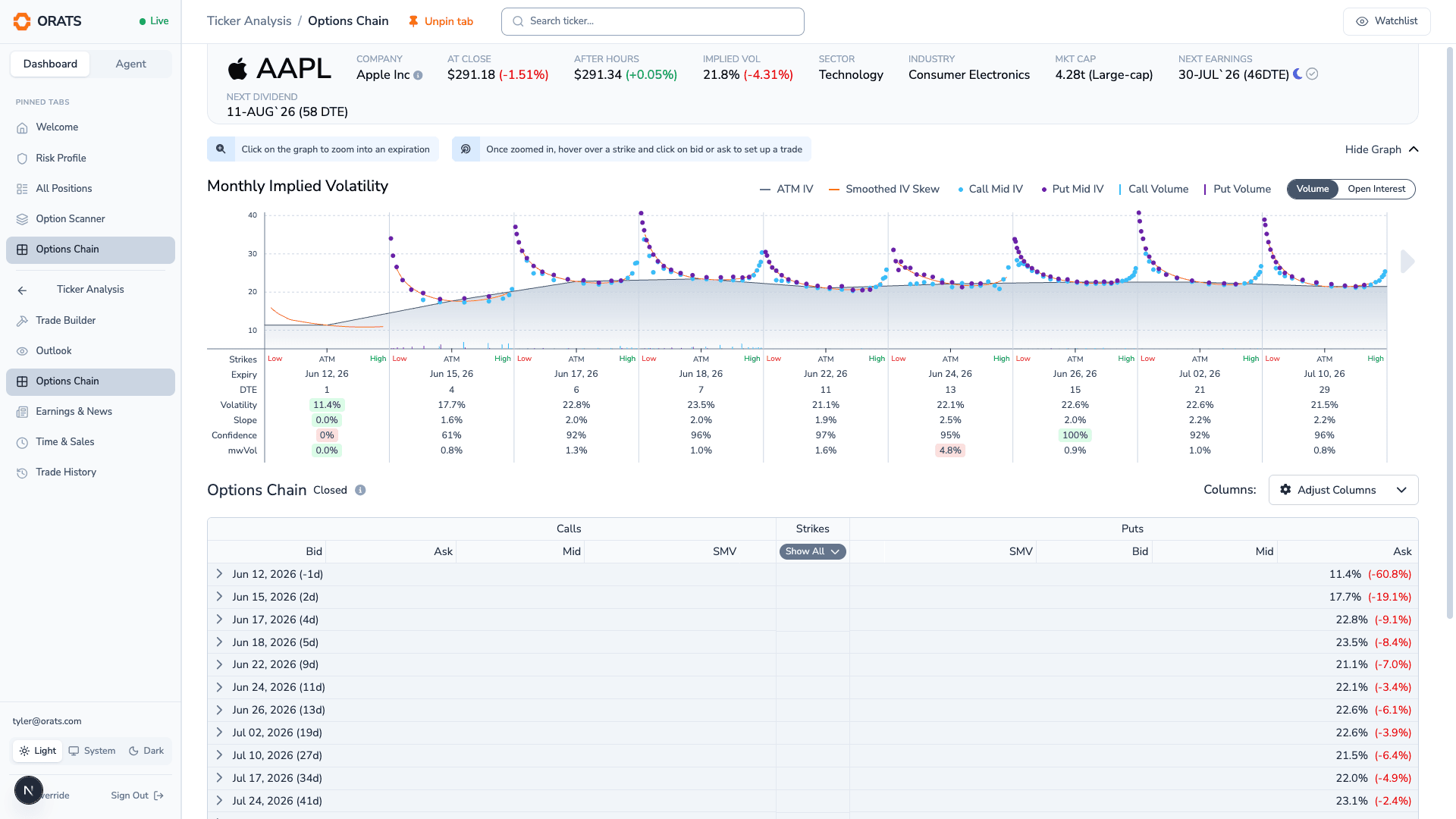This screenshot has height=819, width=1456.
Task: Open the Option Scanner pinned tab
Action: (90, 219)
